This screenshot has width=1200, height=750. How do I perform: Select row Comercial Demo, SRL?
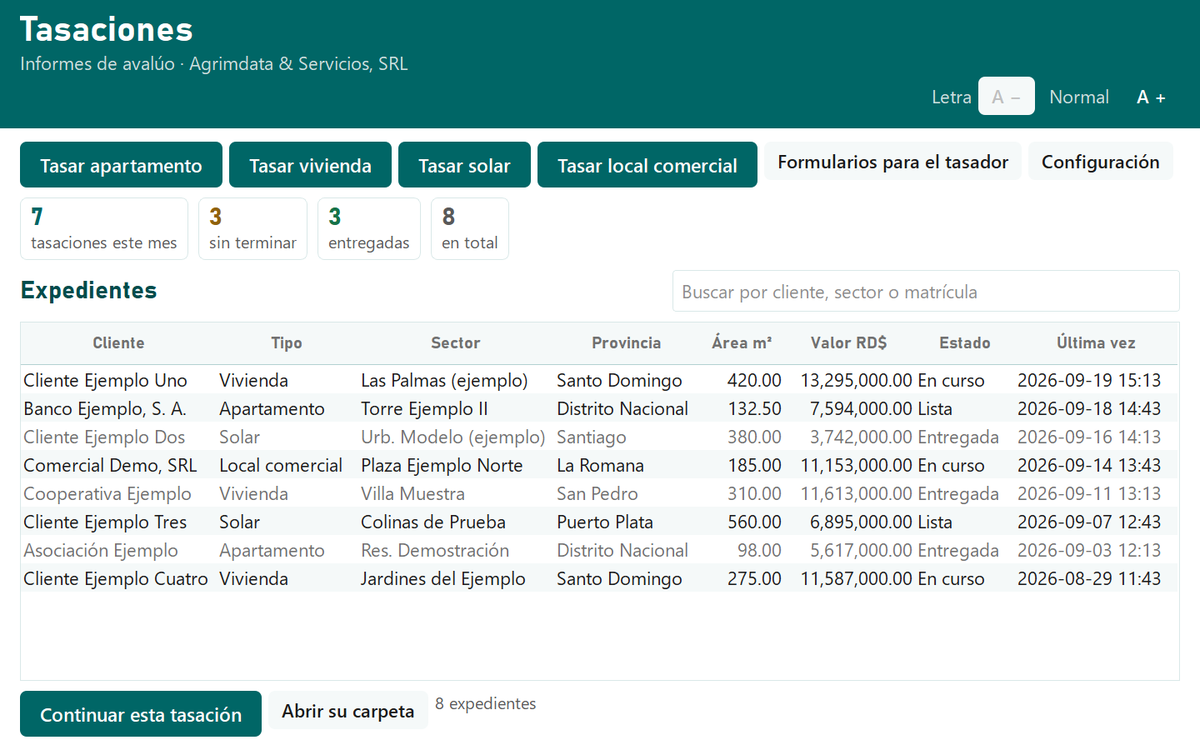click(x=600, y=465)
